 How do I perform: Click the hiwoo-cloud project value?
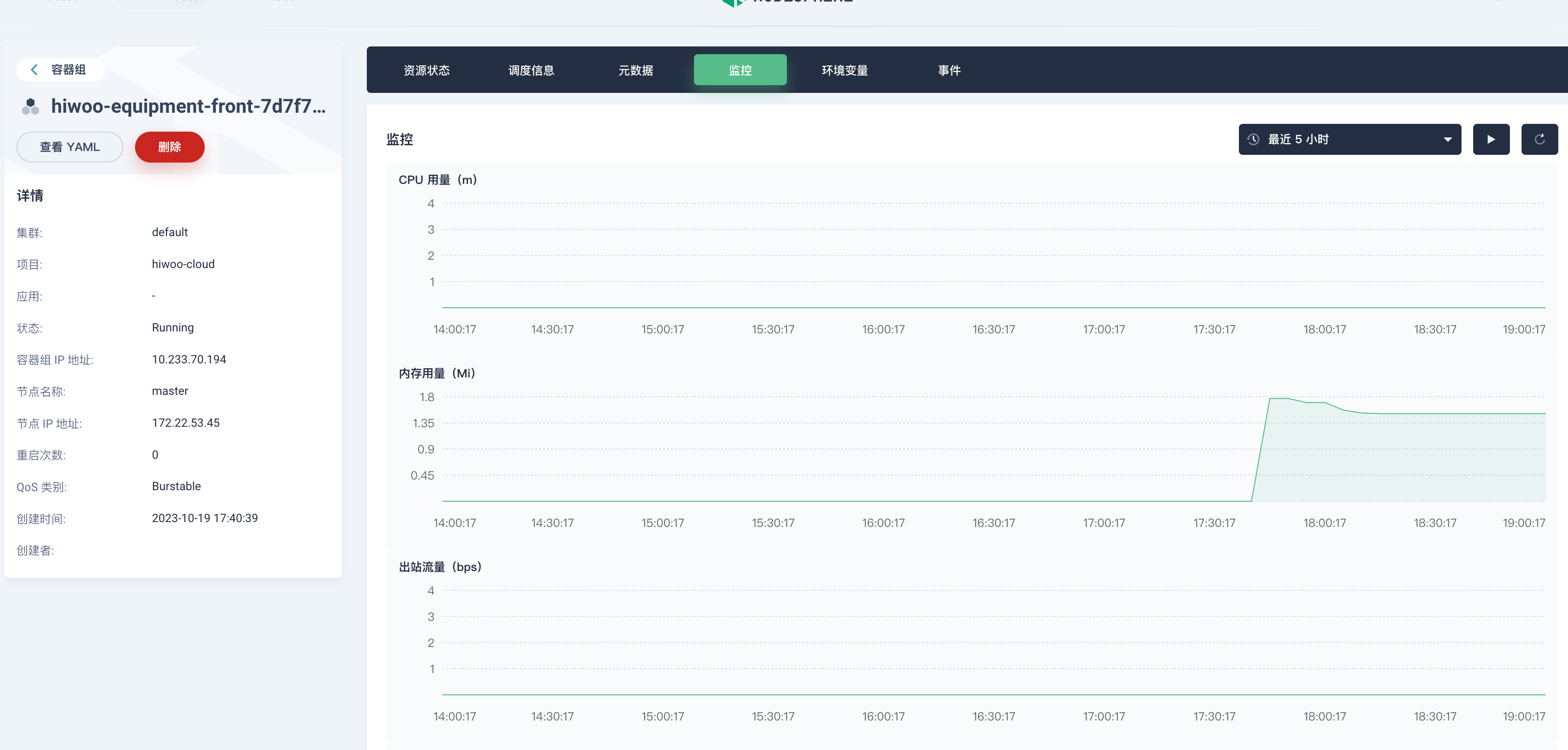click(183, 264)
